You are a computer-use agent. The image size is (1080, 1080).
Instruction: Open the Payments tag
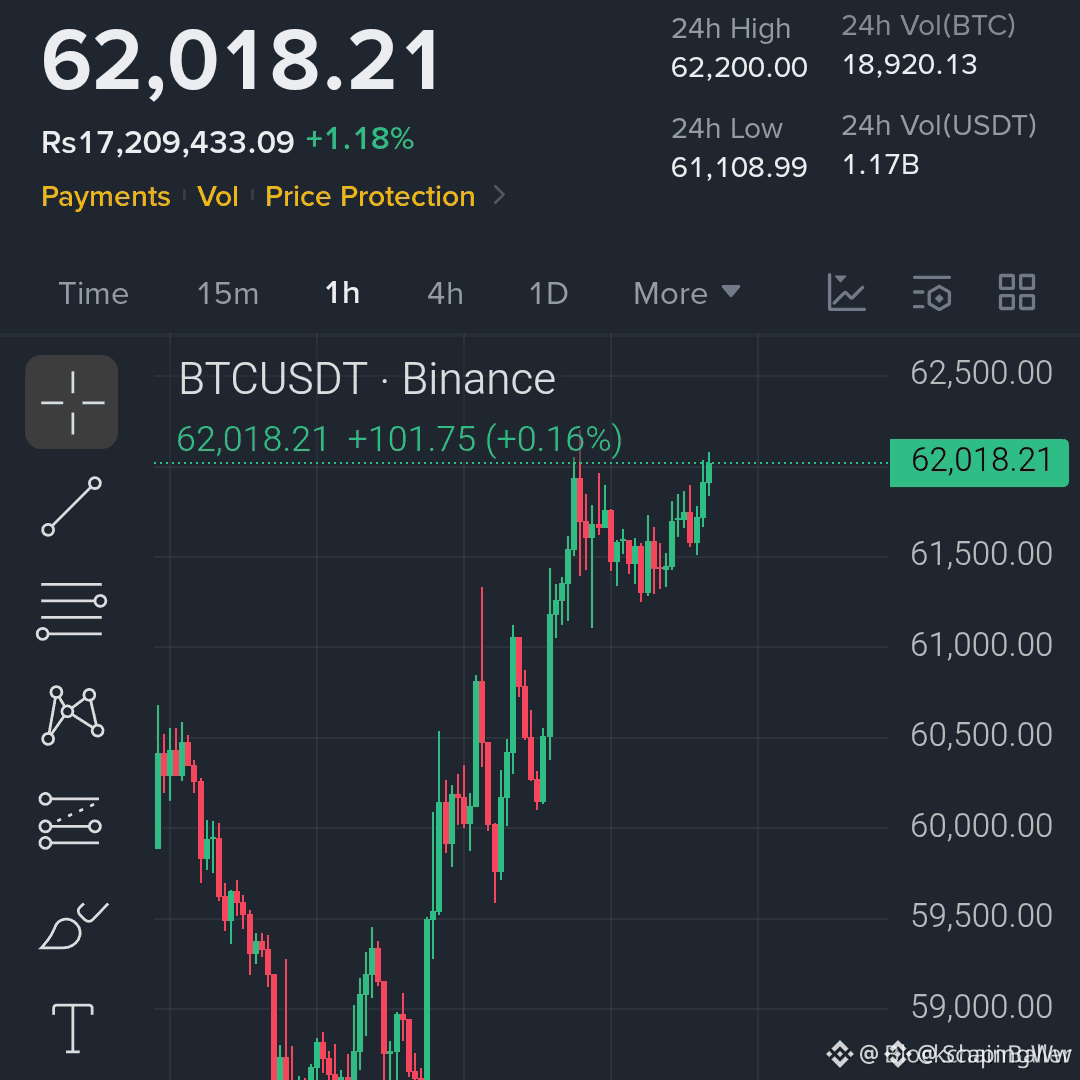tap(106, 197)
